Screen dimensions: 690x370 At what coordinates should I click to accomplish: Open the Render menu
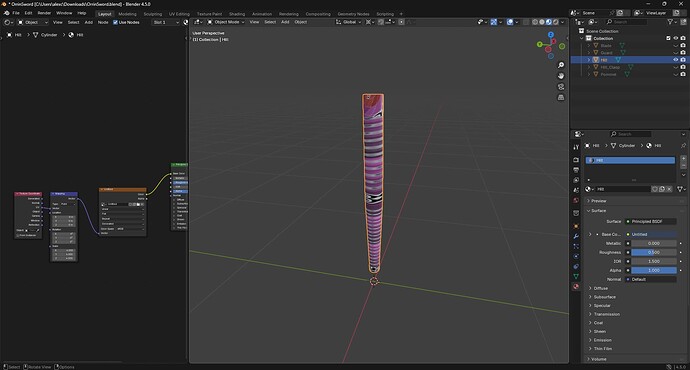[44, 13]
